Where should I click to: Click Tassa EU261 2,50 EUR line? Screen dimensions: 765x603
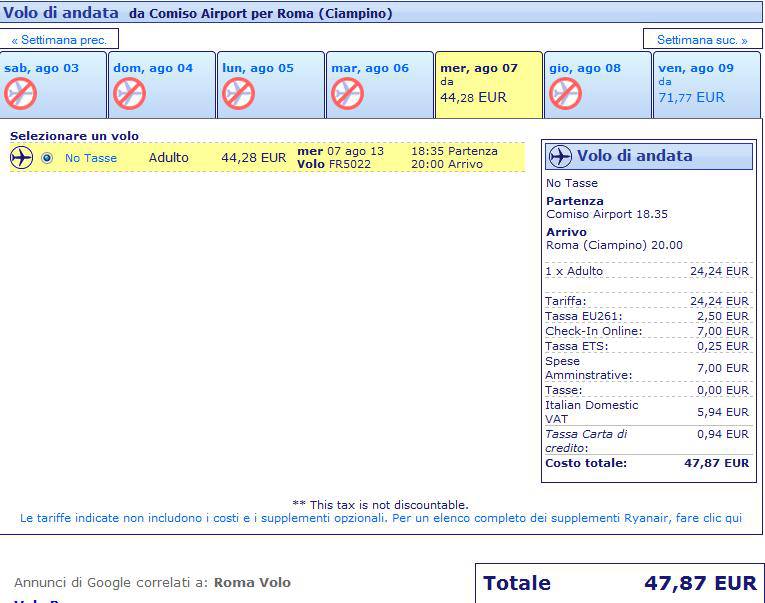point(647,316)
